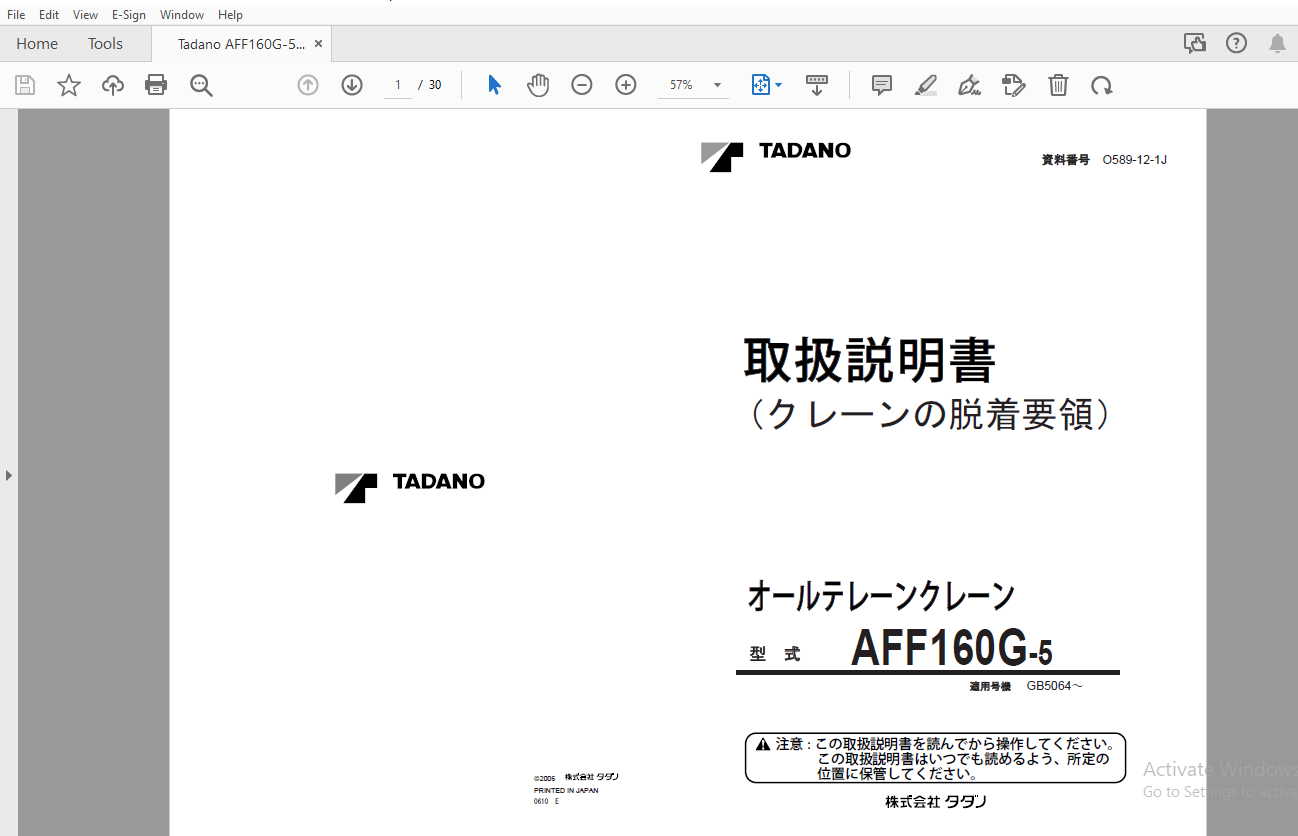
Task: Open the Find text magnifier
Action: coord(201,85)
